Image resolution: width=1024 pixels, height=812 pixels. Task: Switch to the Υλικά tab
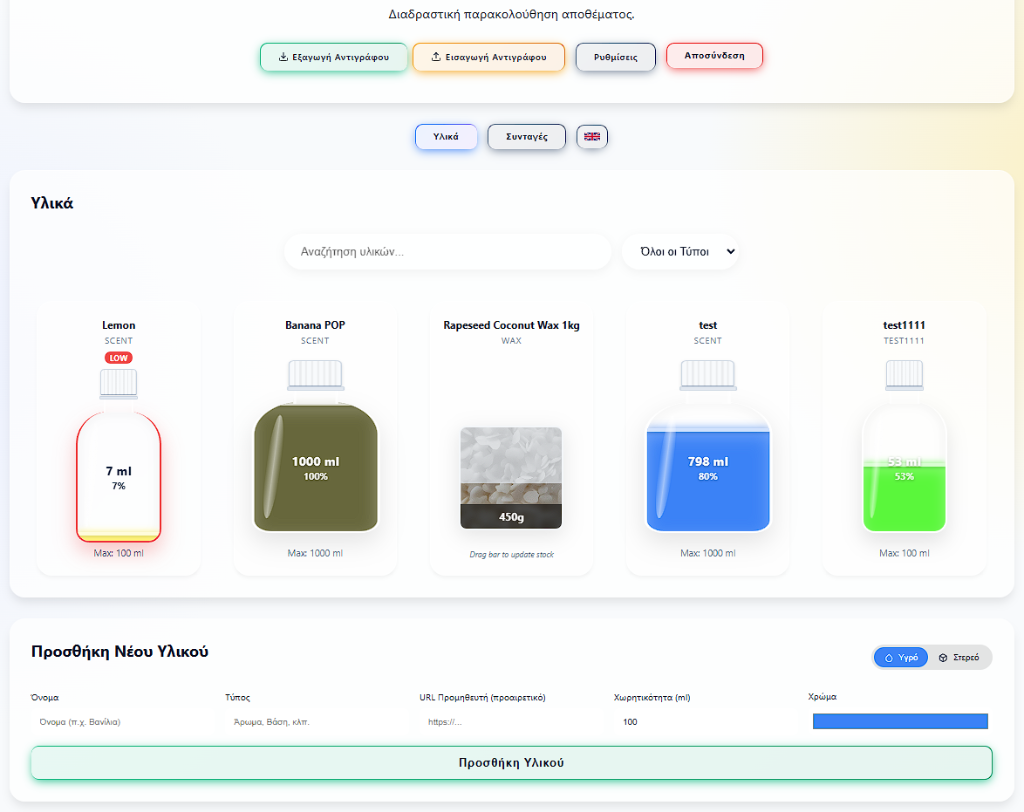446,137
